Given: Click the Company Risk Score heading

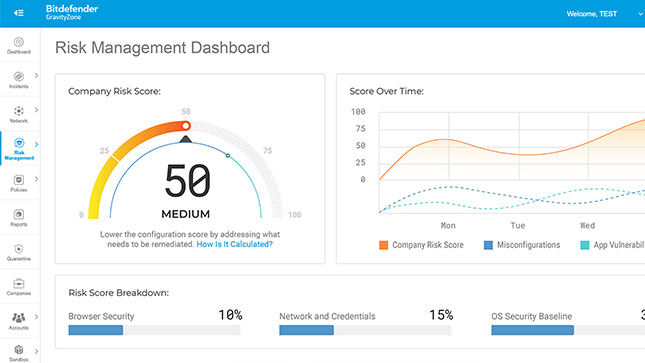Looking at the screenshot, I should point(114,91).
